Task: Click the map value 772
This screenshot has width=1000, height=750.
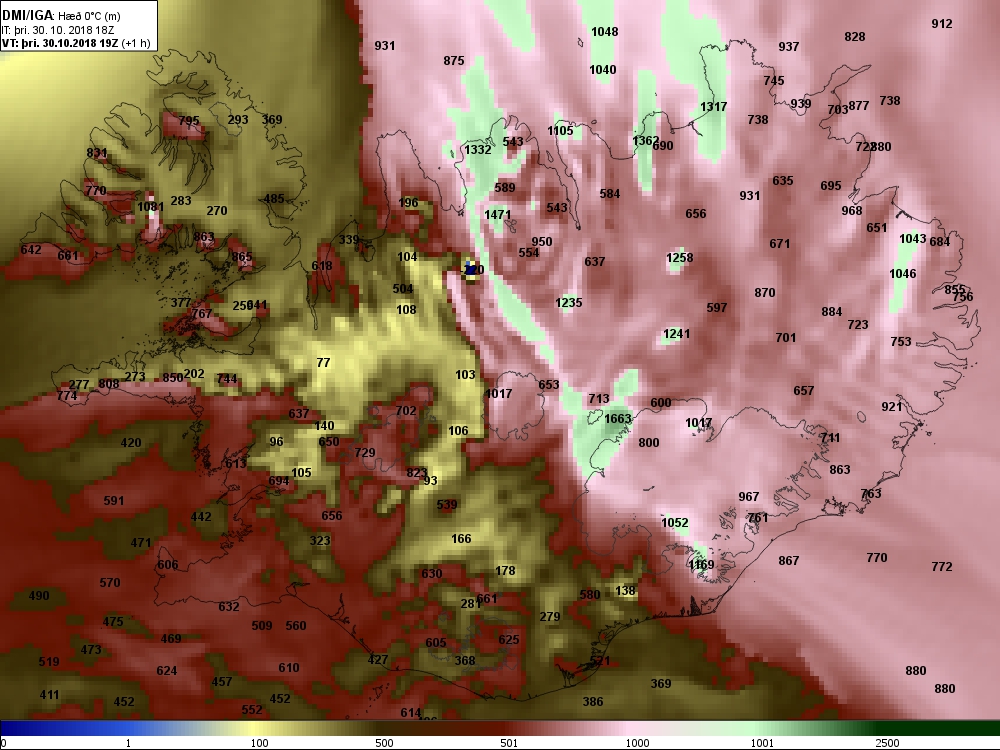Action: [942, 566]
